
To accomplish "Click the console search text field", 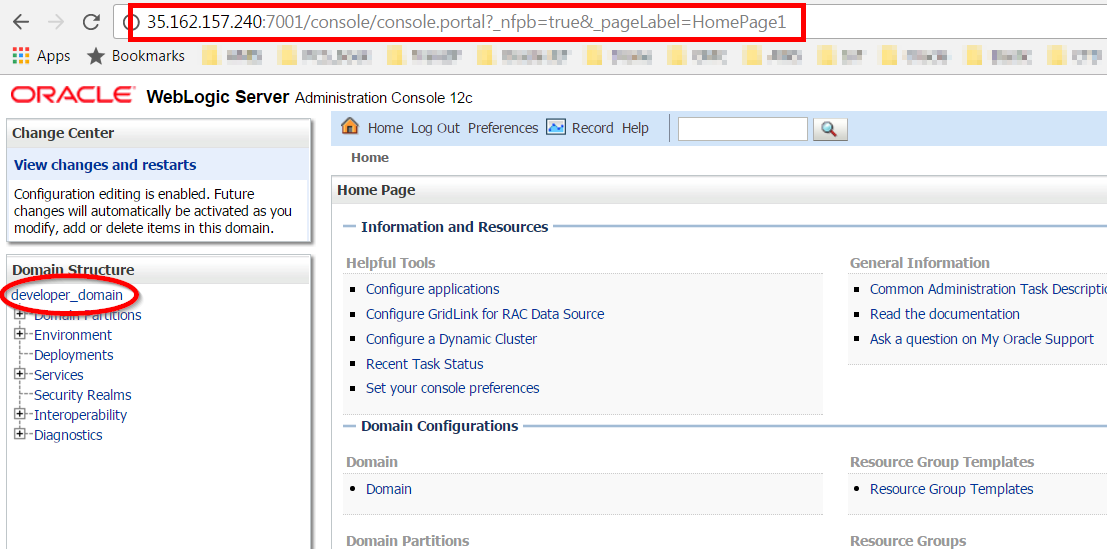I will [742, 129].
